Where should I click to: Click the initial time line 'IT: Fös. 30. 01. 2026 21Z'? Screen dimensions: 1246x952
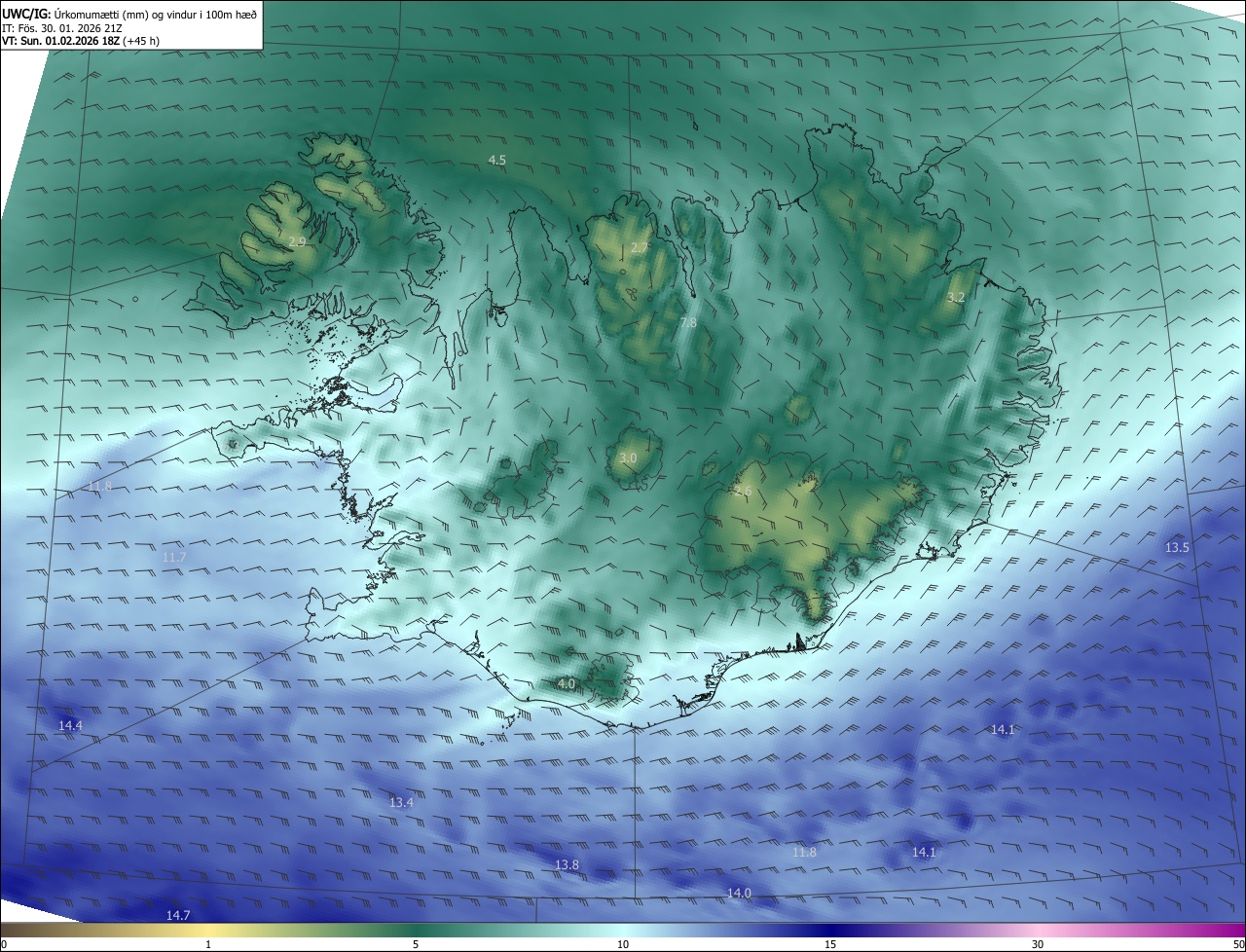[62, 28]
